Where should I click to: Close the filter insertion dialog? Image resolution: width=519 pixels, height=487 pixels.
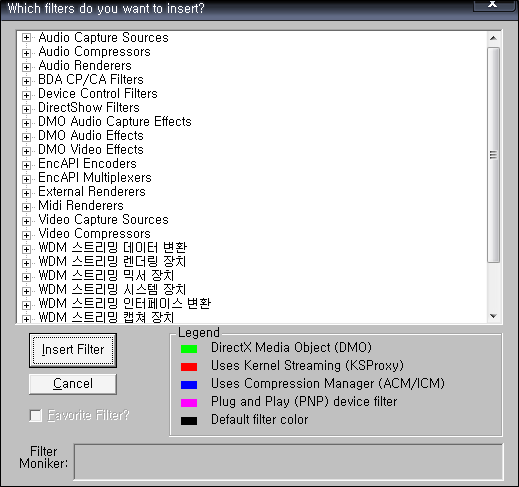click(x=493, y=5)
